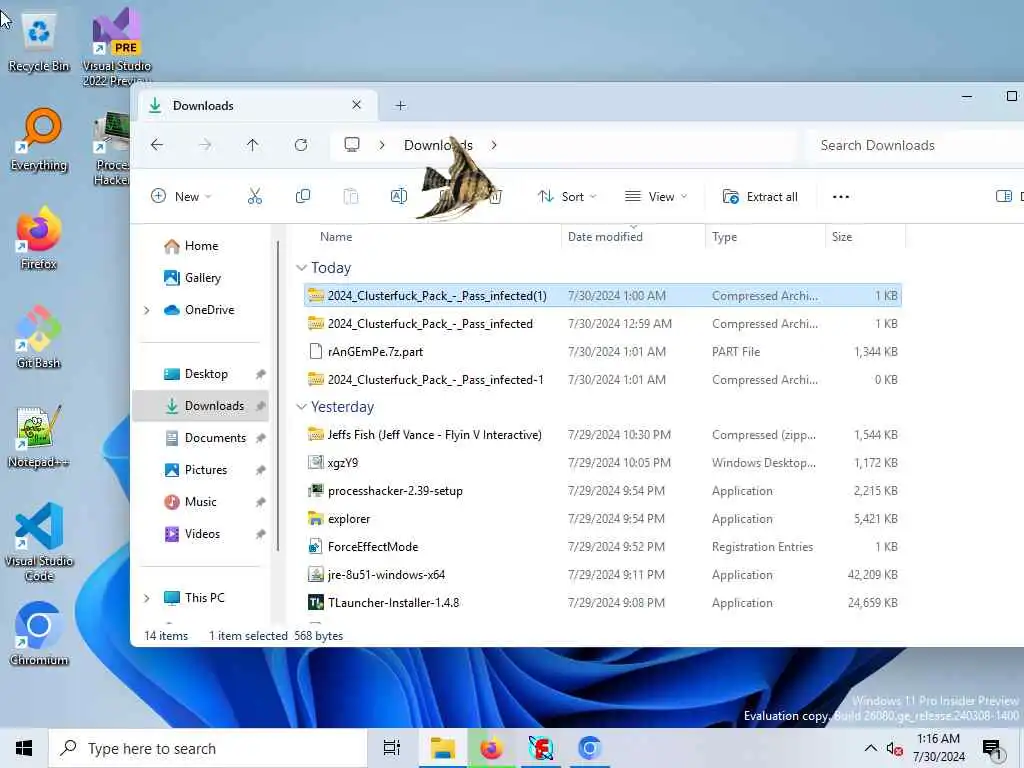Viewport: 1024px width, 768px height.
Task: Click the forward navigation arrow
Action: tap(205, 145)
